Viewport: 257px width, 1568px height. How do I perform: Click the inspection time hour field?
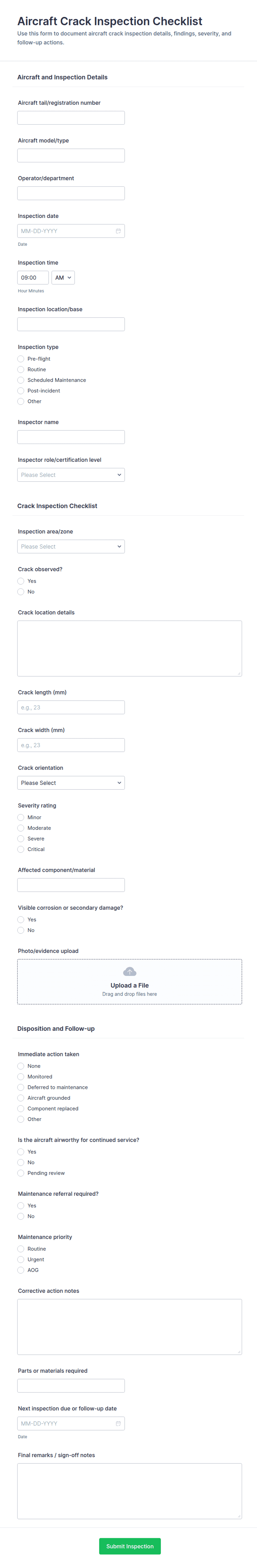[33, 278]
